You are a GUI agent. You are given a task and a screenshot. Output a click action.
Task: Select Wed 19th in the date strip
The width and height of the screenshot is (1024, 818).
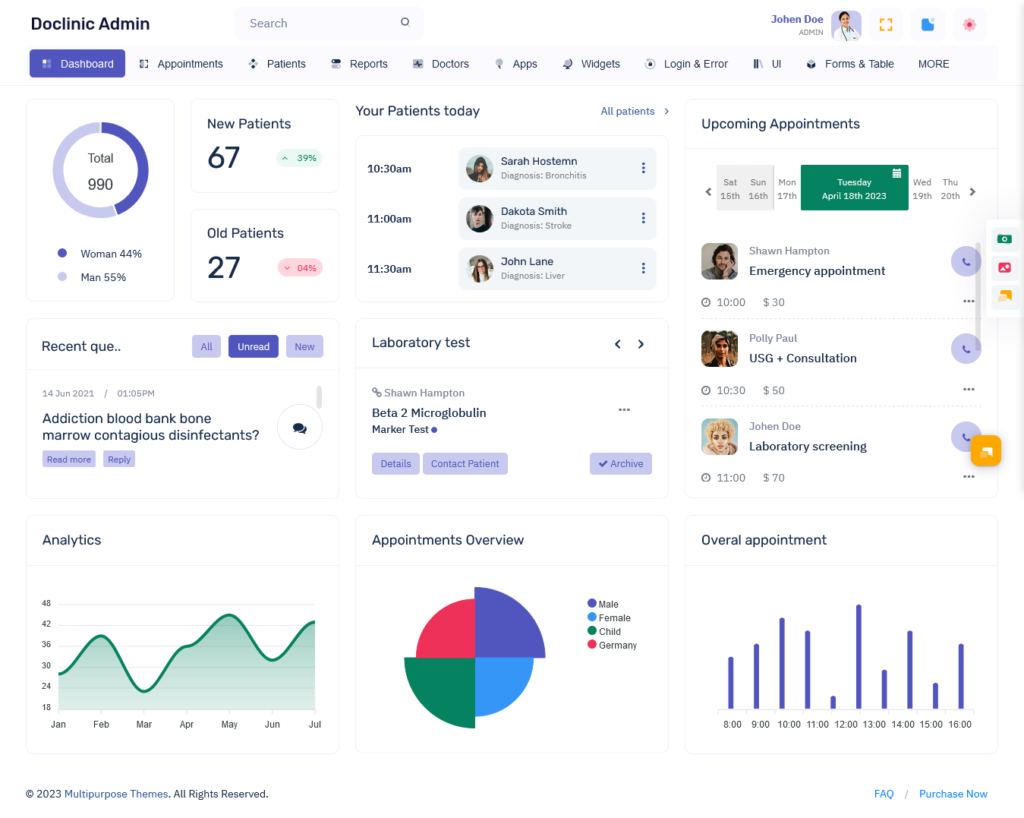922,189
